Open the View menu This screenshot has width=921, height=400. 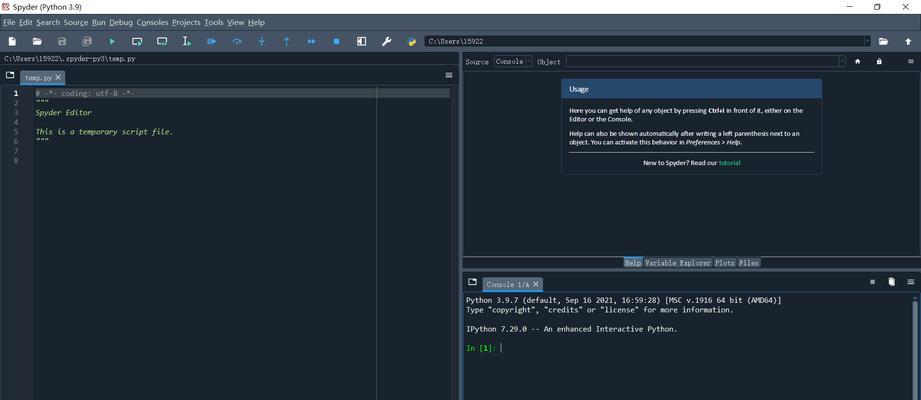click(236, 22)
